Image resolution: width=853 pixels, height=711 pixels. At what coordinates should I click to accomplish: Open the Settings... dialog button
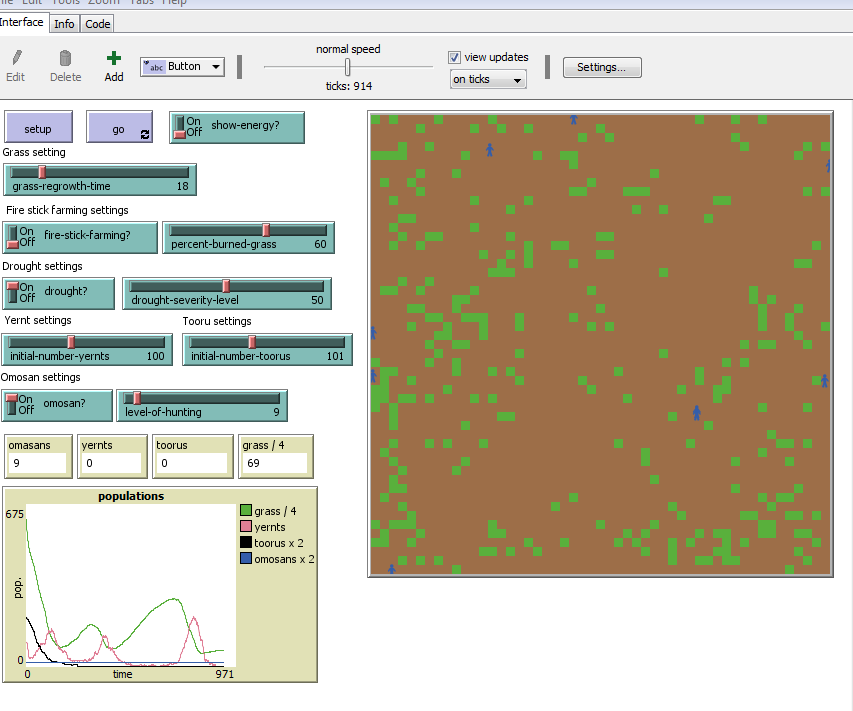click(x=602, y=67)
